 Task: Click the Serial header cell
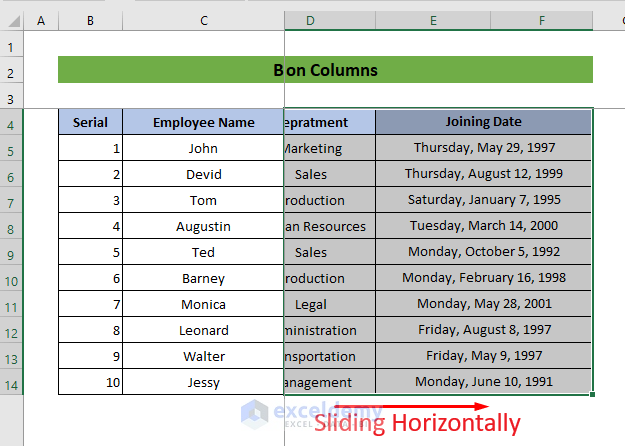click(x=90, y=122)
